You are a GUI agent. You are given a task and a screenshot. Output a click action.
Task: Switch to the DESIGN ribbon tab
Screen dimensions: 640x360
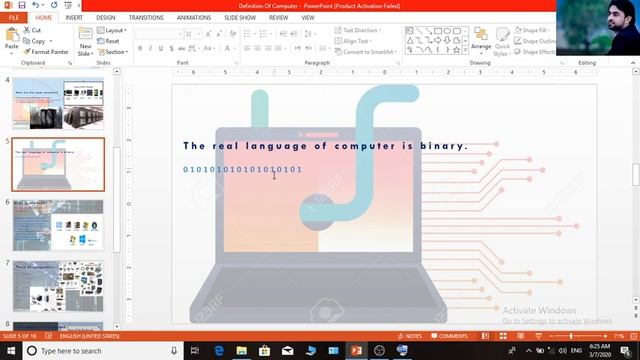coord(106,18)
